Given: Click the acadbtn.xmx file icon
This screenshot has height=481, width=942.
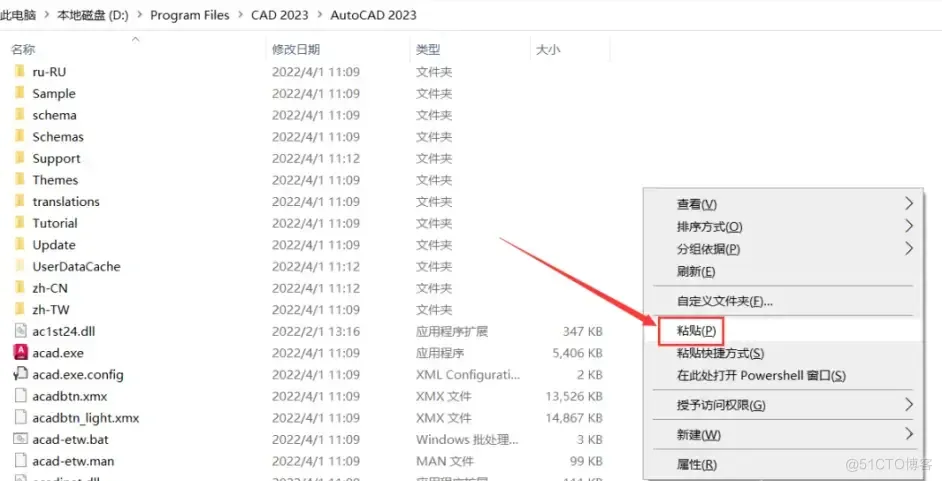Looking at the screenshot, I should 20,396.
